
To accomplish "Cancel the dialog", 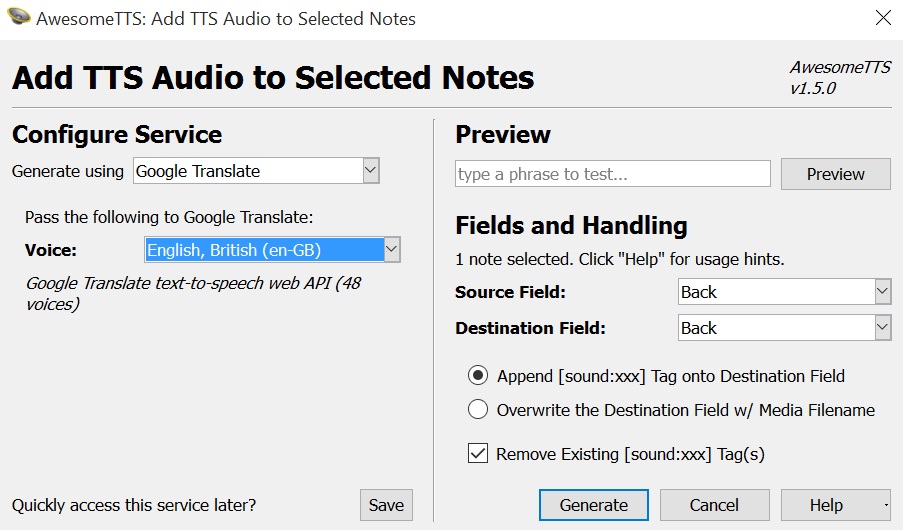I will (714, 505).
